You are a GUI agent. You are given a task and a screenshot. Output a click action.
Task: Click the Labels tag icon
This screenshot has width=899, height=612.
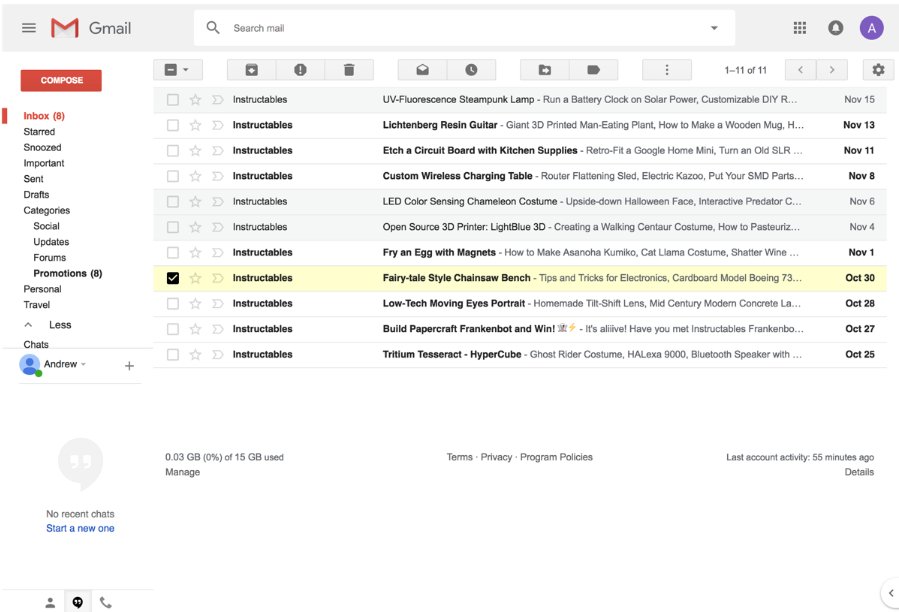(593, 70)
